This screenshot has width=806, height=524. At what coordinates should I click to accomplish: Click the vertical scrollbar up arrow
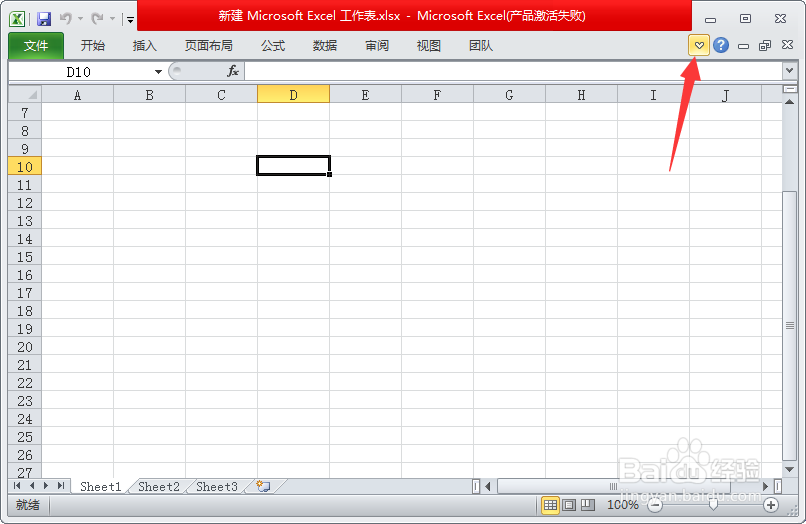point(790,102)
